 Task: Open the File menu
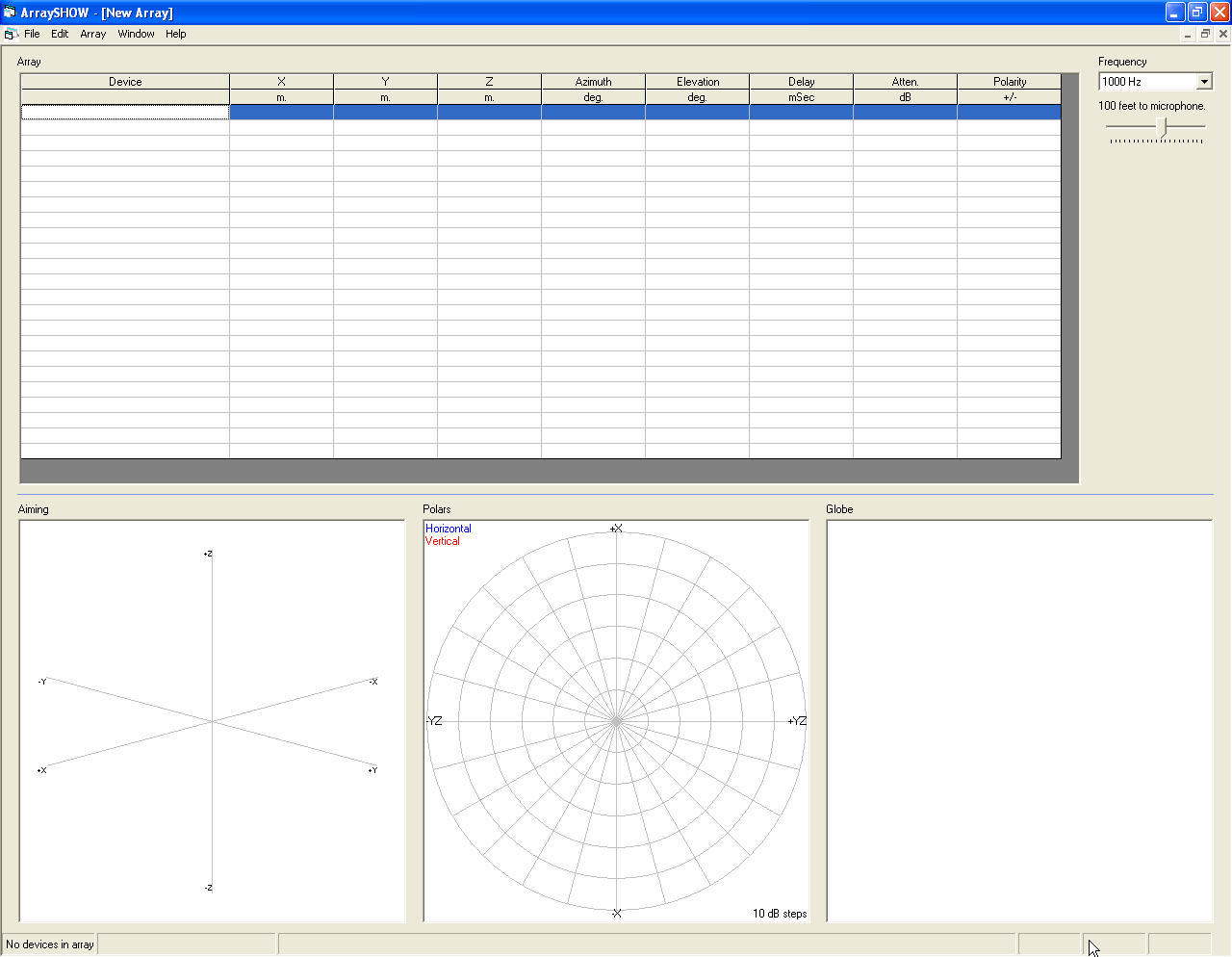pos(32,34)
